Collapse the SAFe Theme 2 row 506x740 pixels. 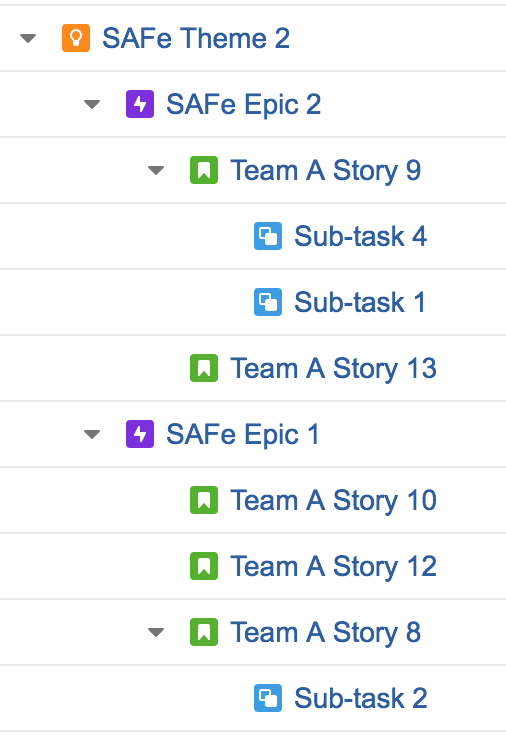(28, 38)
